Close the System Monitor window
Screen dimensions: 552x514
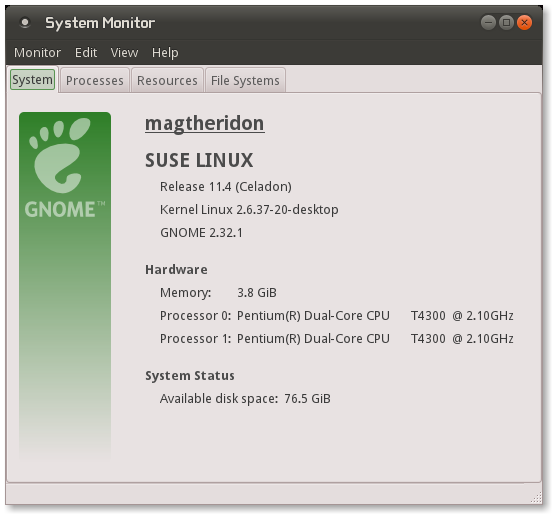525,23
